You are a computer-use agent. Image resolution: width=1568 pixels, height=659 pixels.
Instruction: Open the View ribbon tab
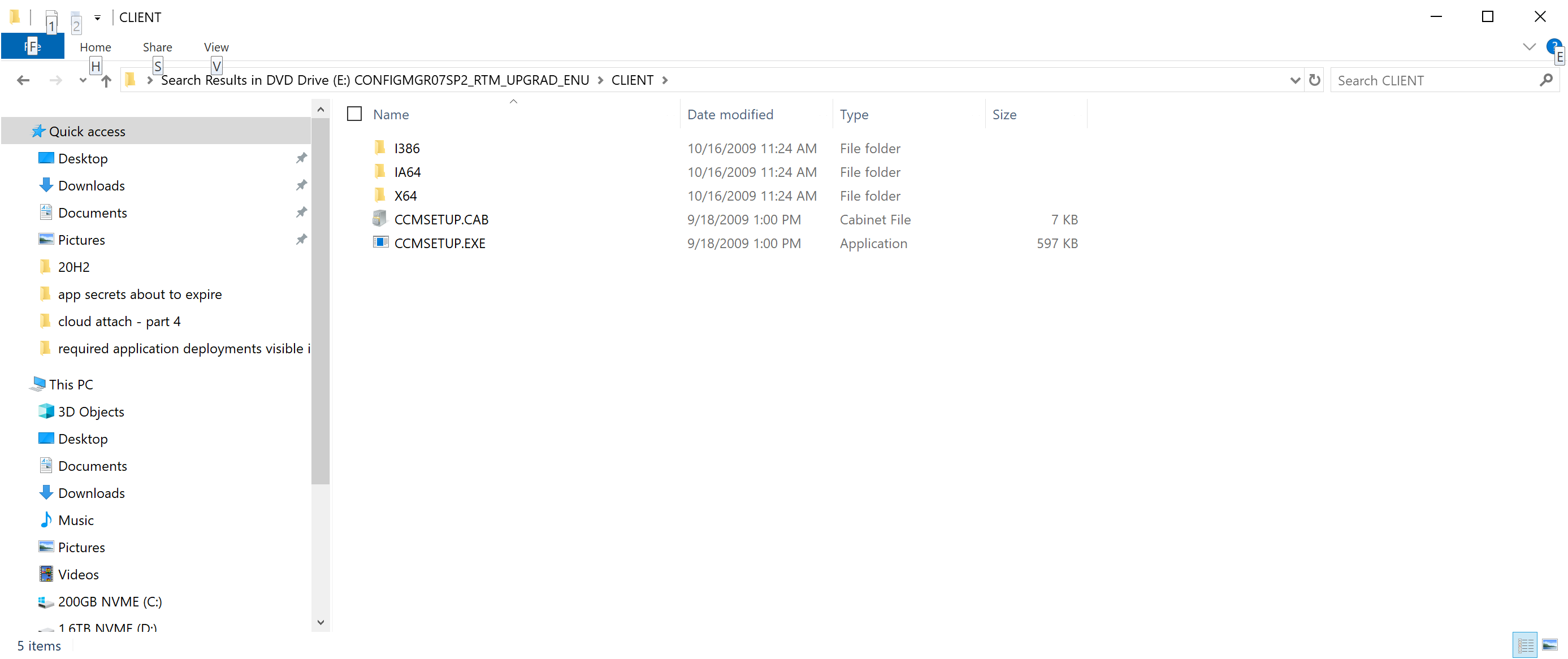coord(216,47)
